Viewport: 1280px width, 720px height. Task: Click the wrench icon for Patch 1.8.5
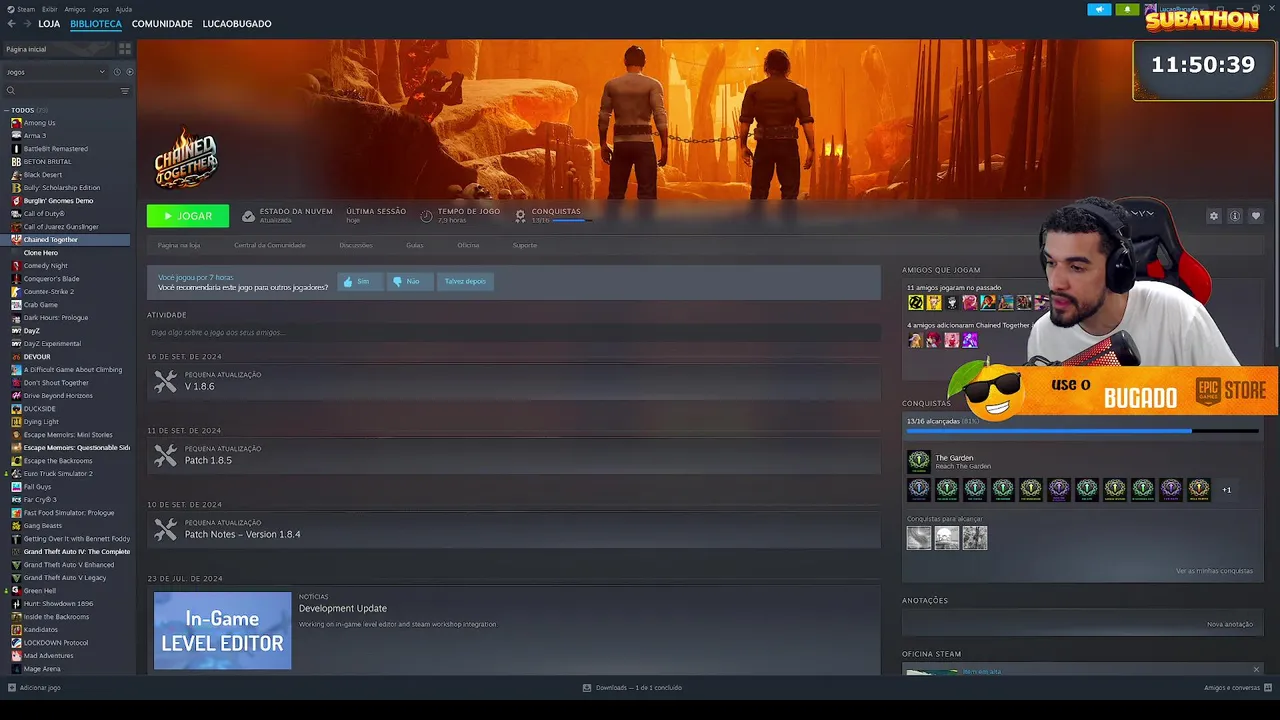(x=166, y=455)
